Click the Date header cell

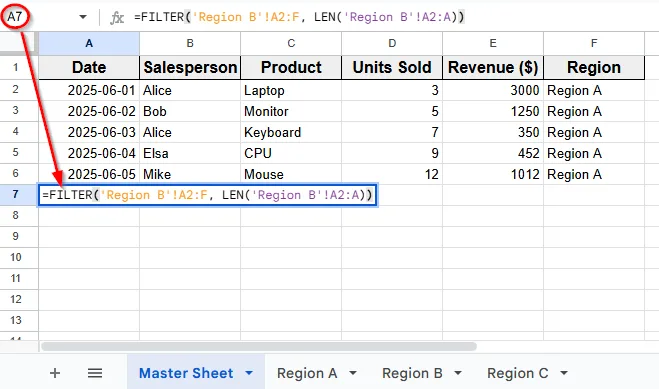[x=89, y=67]
